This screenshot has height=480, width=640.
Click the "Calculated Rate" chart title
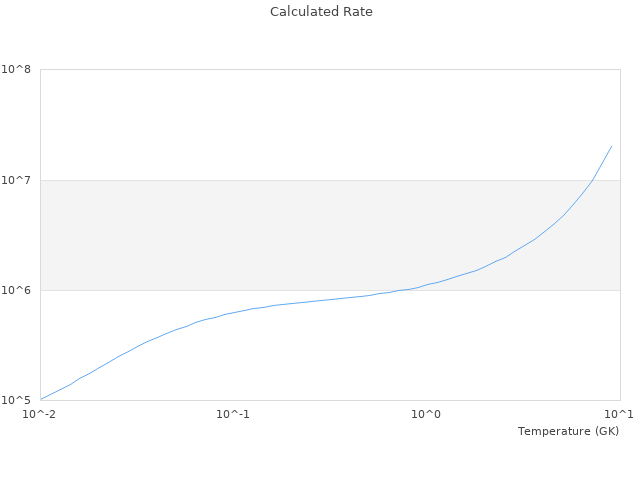pos(320,12)
